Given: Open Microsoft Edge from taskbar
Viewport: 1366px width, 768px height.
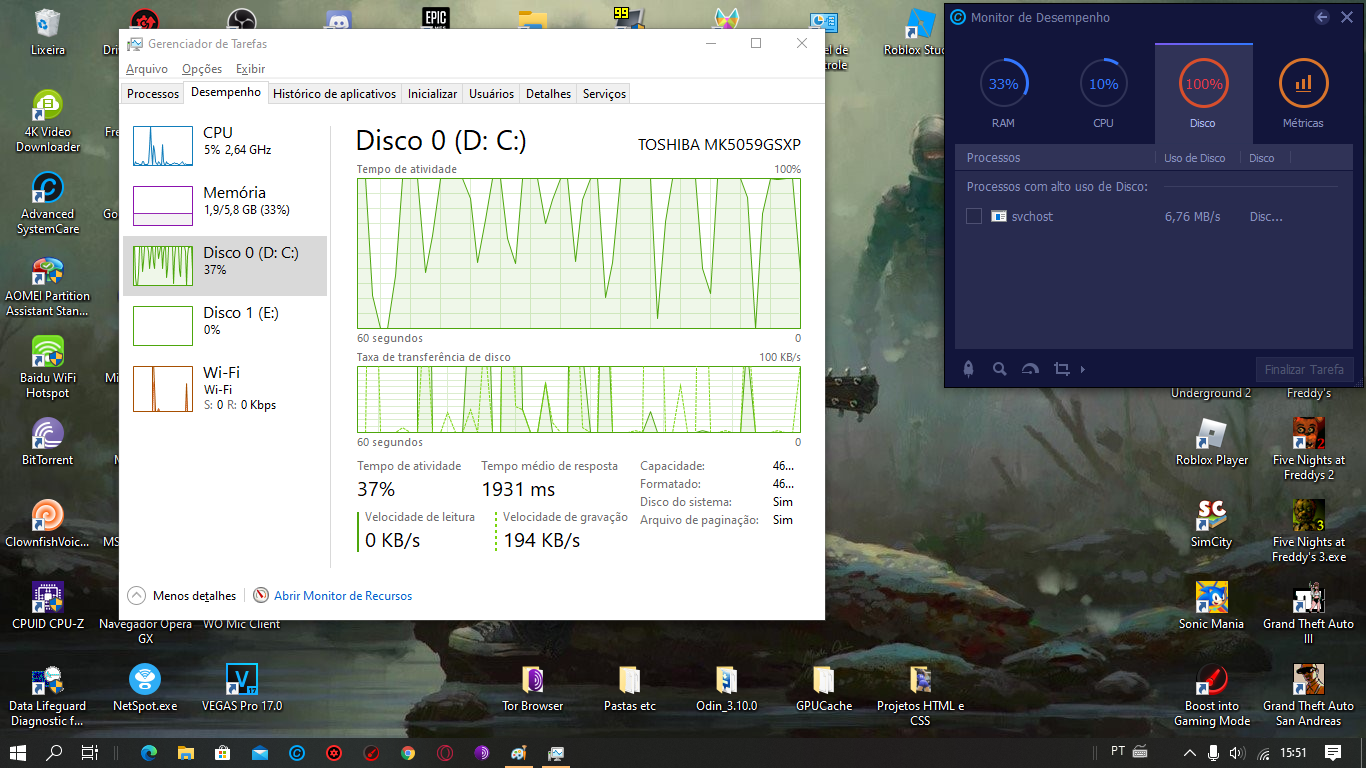Looking at the screenshot, I should coord(149,752).
